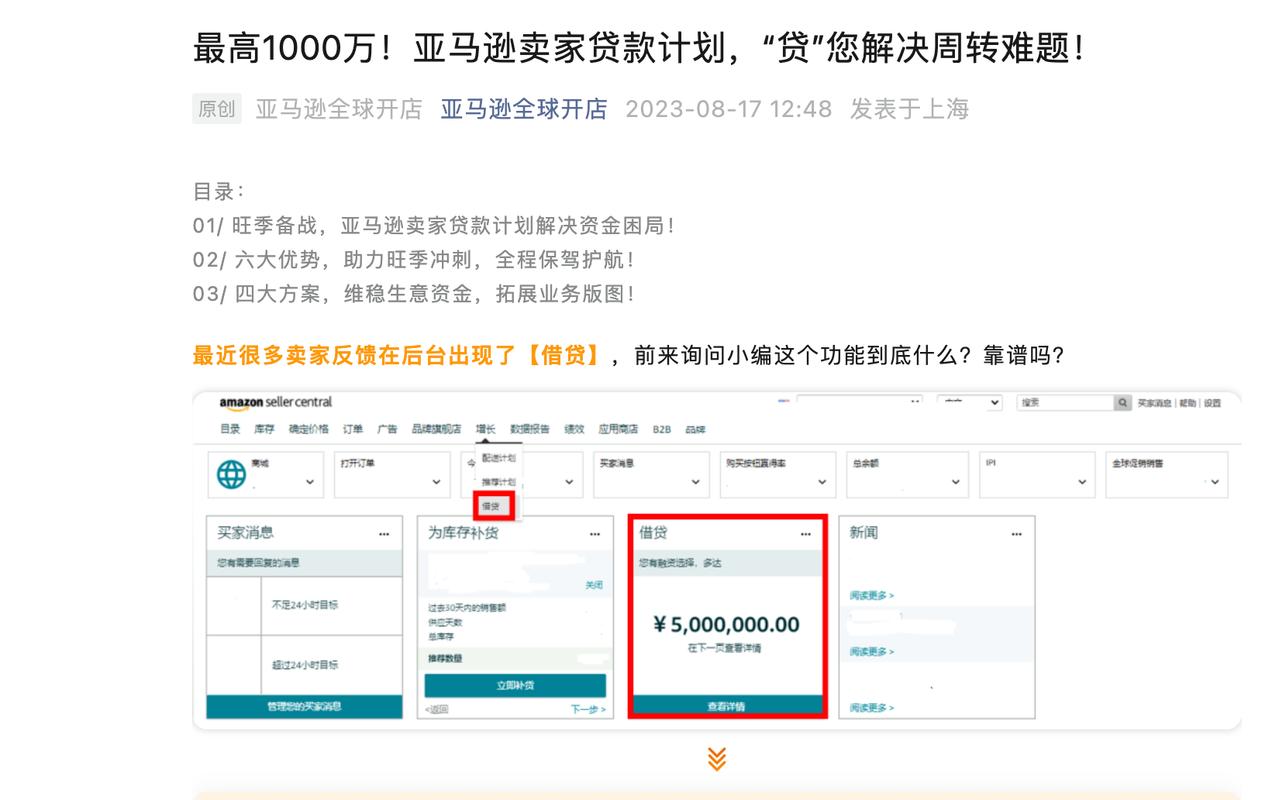
Task: Click the gray 亚马逊全球开店 author name
Action: tap(339, 109)
